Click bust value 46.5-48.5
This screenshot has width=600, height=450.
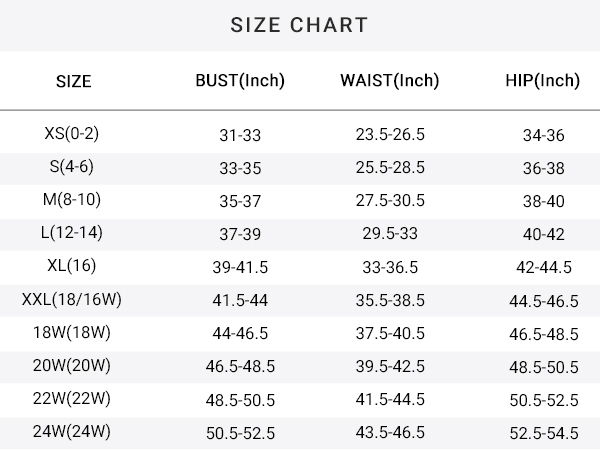tap(240, 366)
